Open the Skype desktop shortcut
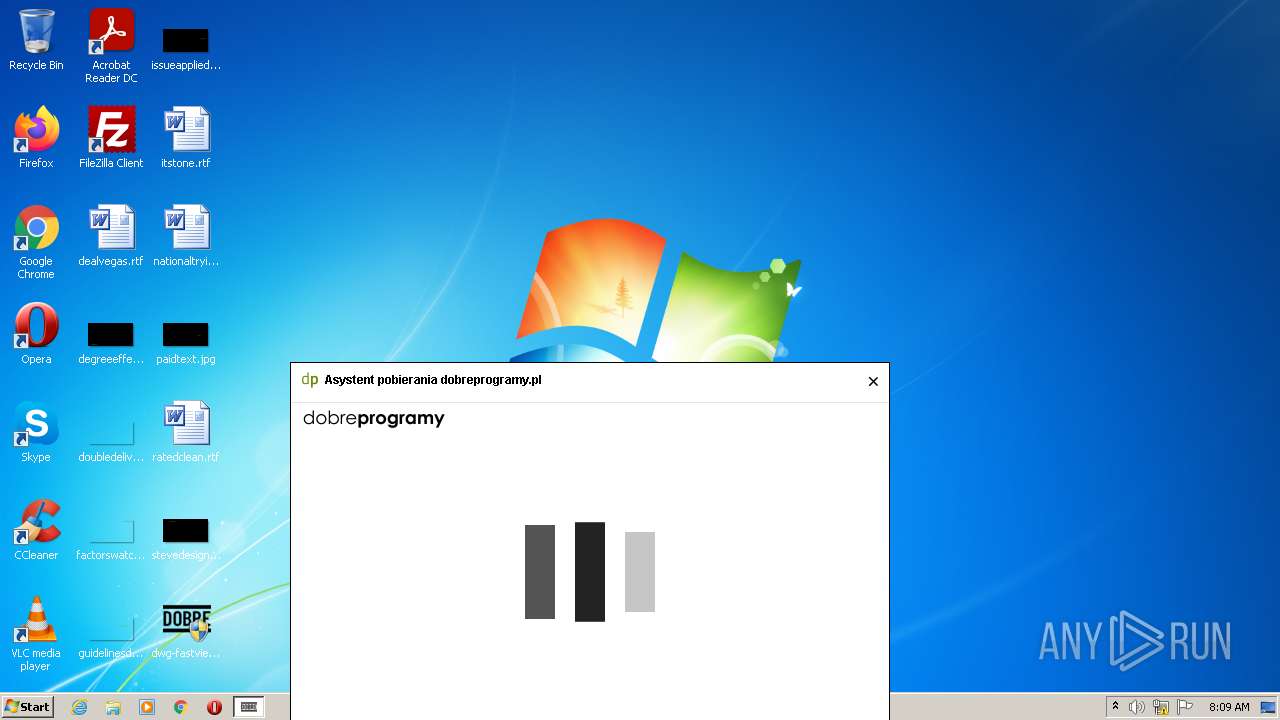Viewport: 1280px width, 720px height. pyautogui.click(x=36, y=432)
